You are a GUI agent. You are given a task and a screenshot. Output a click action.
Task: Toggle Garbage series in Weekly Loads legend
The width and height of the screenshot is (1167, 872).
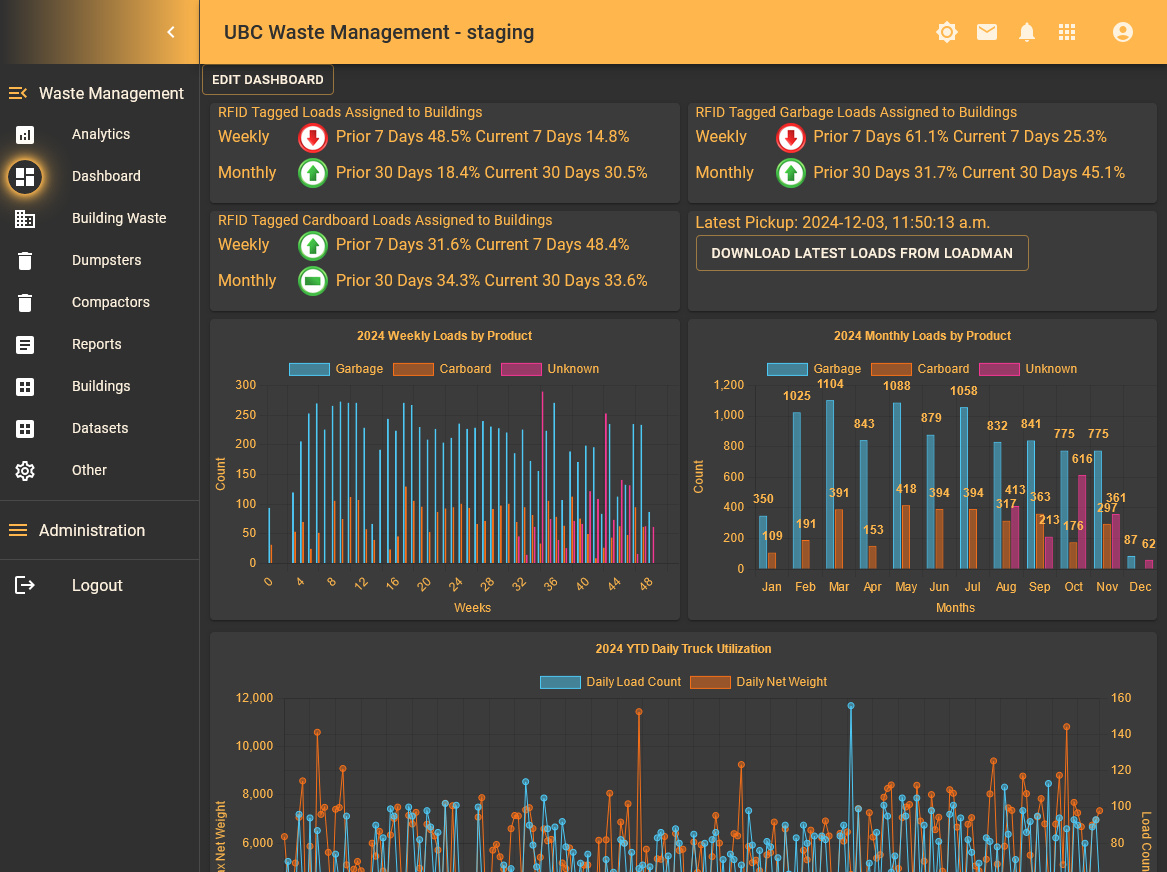click(x=338, y=369)
